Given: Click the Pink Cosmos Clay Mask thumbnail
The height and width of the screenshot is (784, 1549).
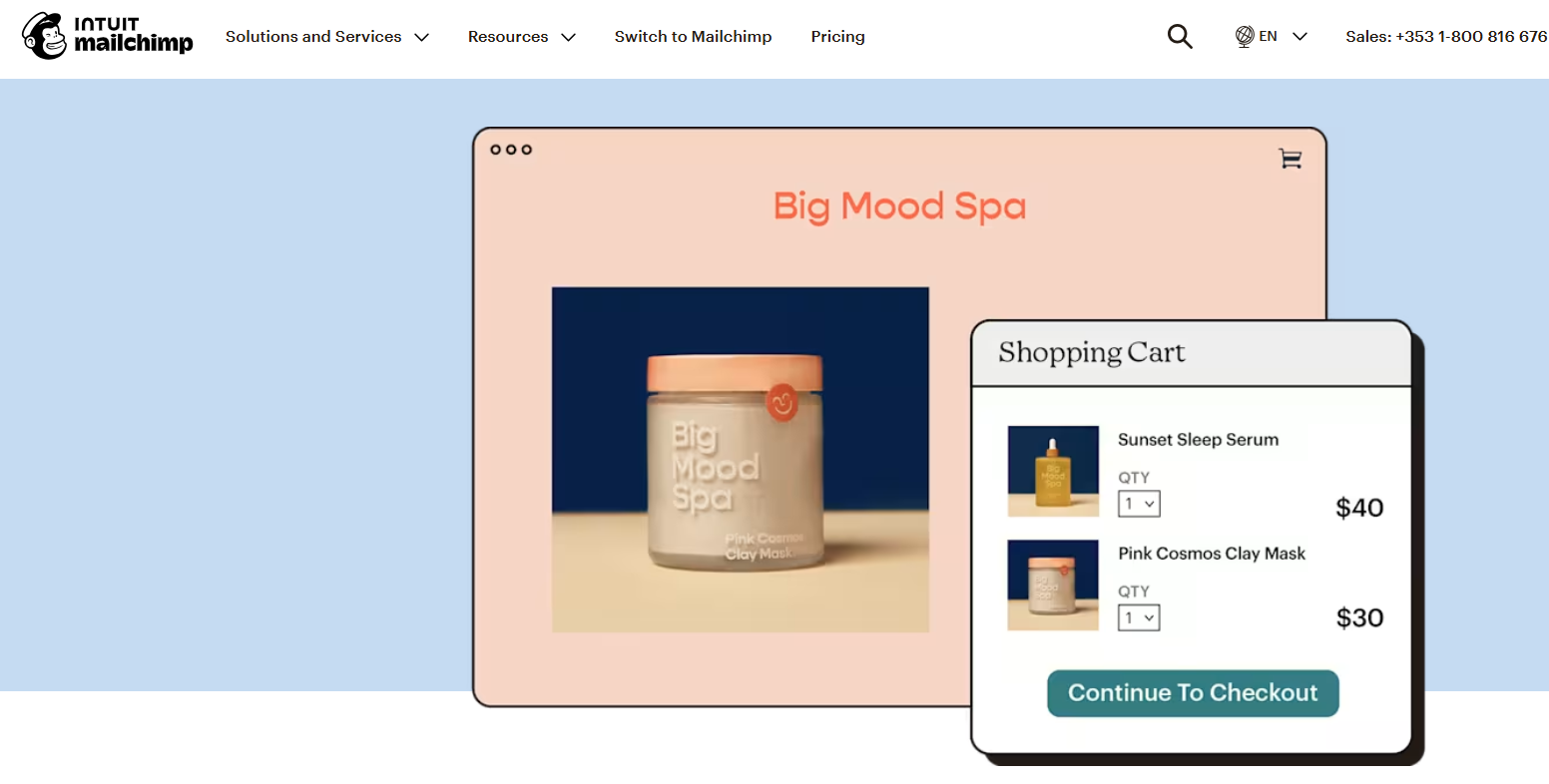Looking at the screenshot, I should point(1053,586).
